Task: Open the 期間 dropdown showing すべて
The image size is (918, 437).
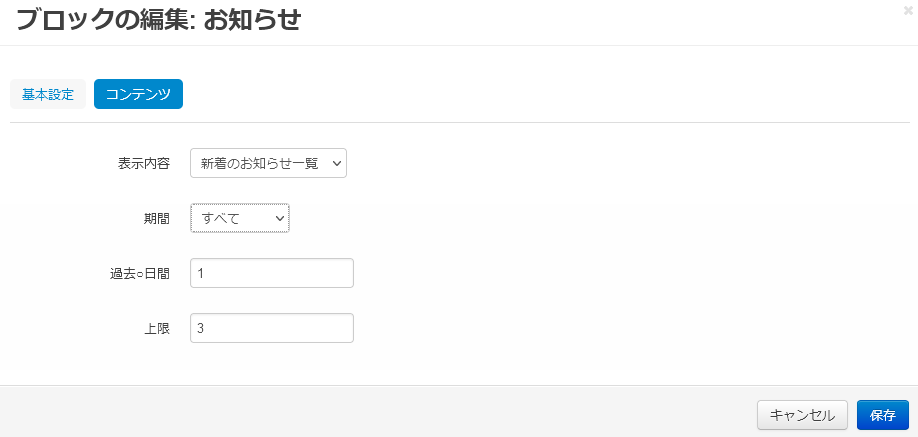Action: [240, 218]
